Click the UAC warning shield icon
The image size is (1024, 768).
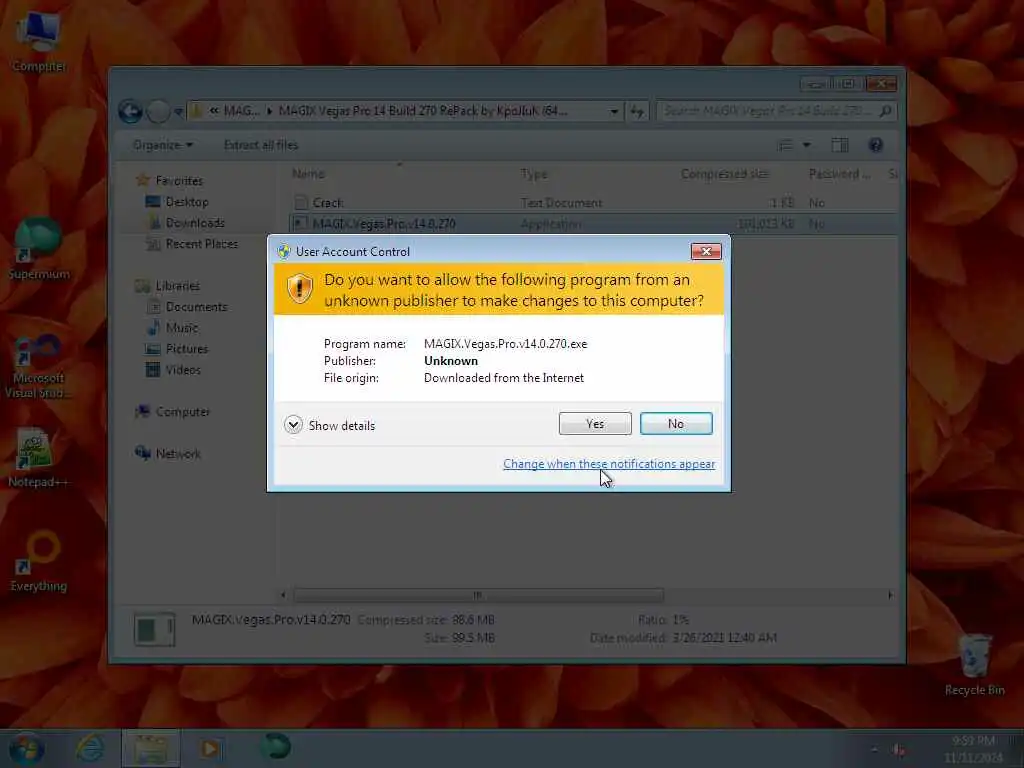(x=300, y=289)
